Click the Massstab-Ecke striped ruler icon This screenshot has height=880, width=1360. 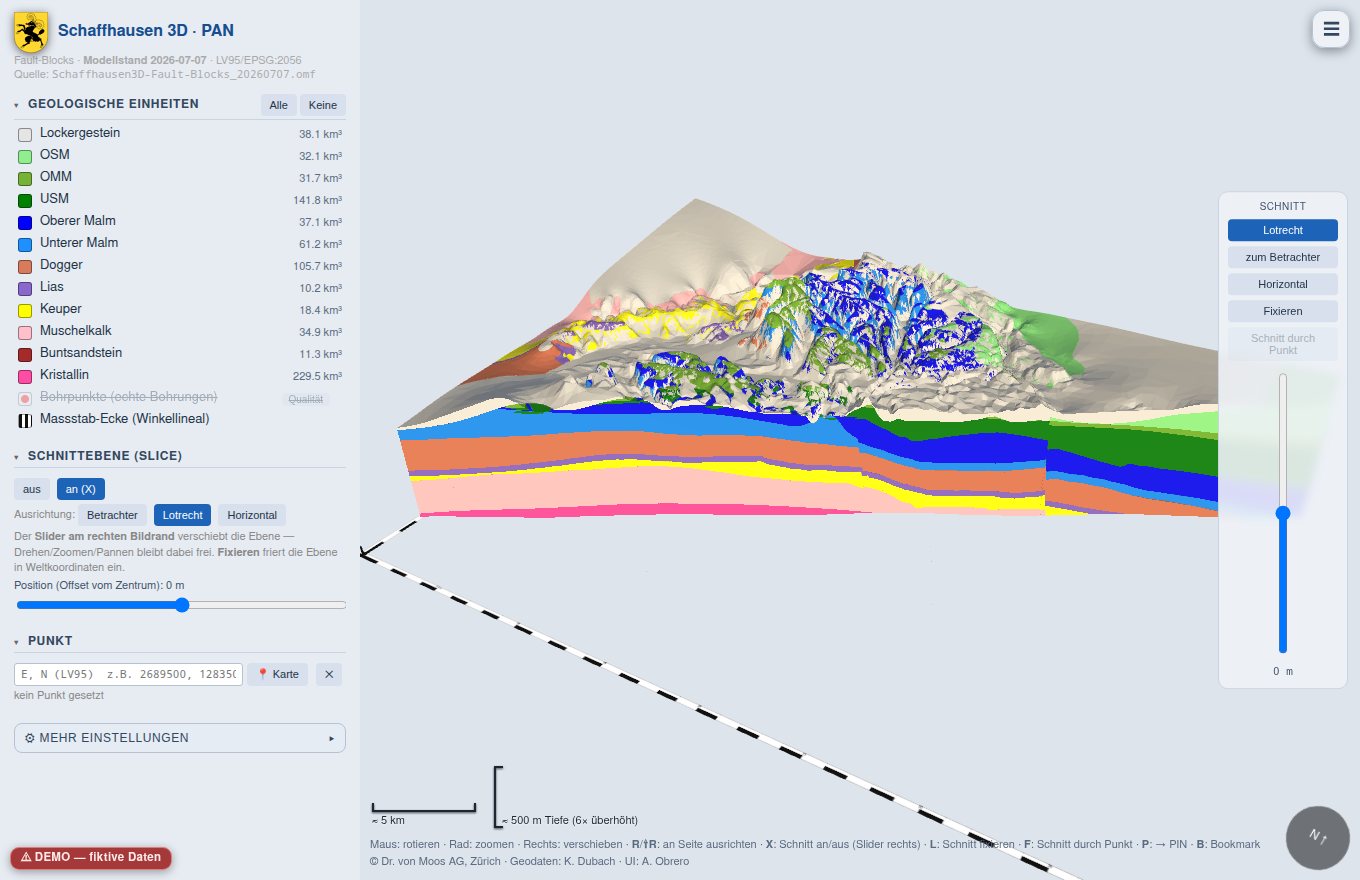pyautogui.click(x=25, y=420)
